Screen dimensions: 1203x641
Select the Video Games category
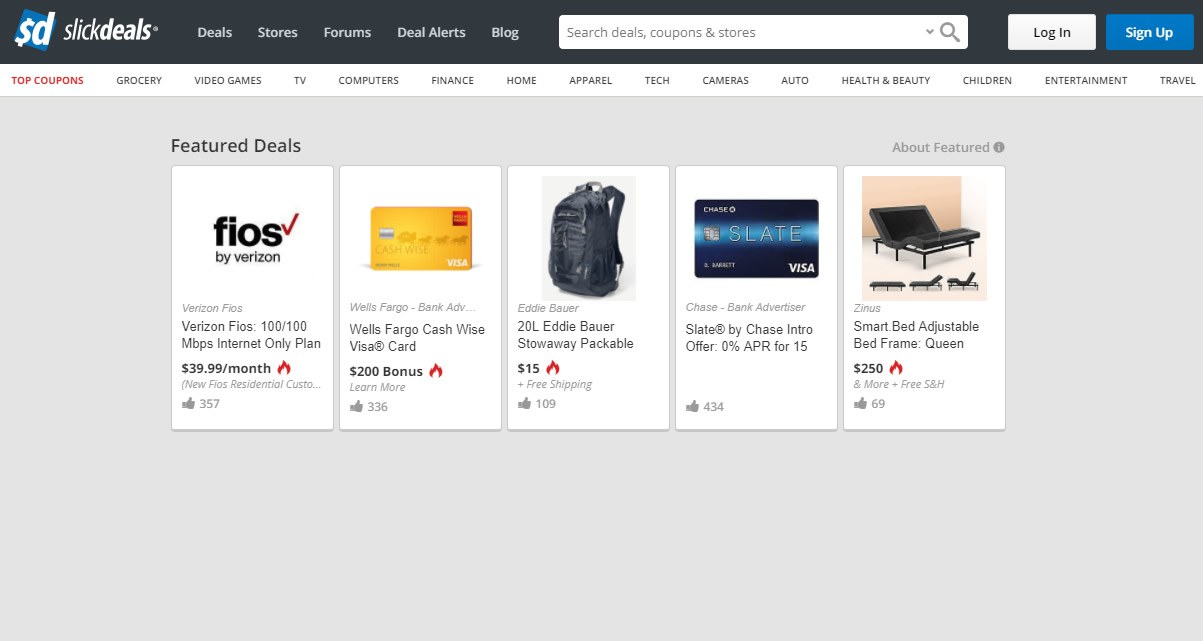pyautogui.click(x=228, y=80)
